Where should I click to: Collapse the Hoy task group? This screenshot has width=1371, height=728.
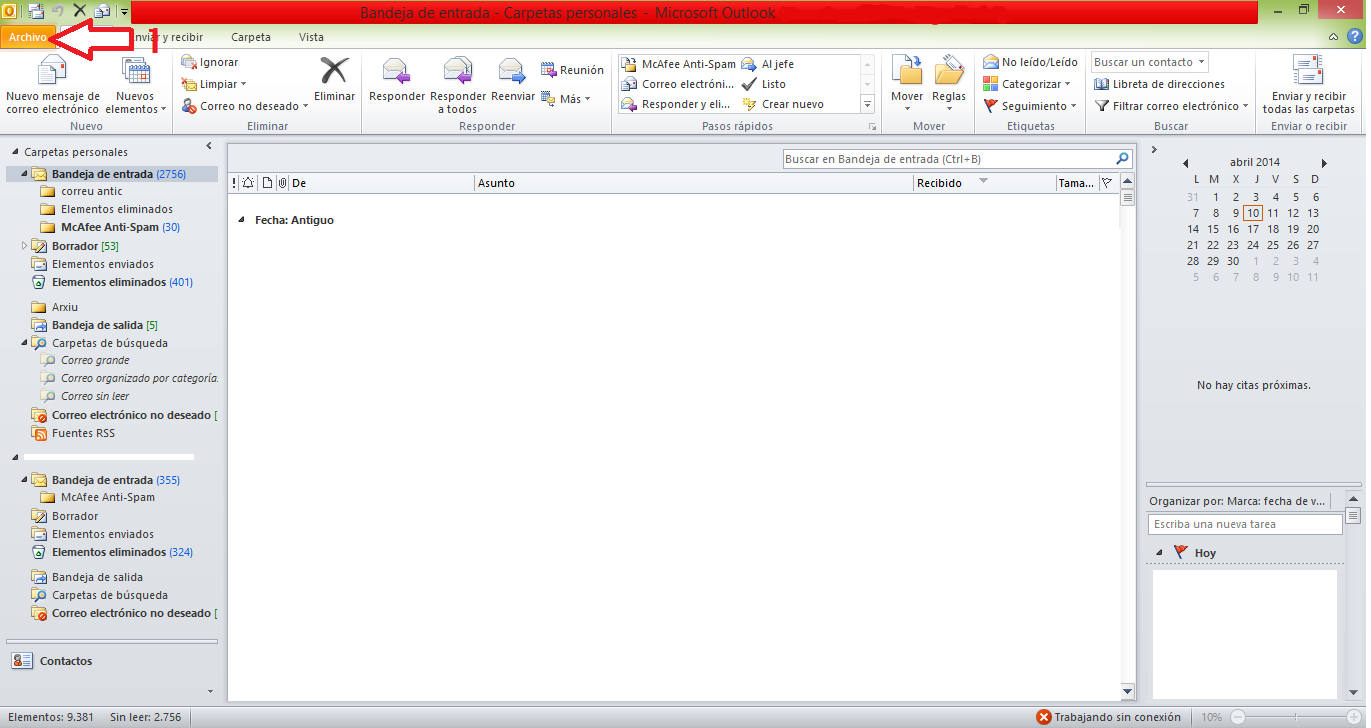(x=1159, y=553)
